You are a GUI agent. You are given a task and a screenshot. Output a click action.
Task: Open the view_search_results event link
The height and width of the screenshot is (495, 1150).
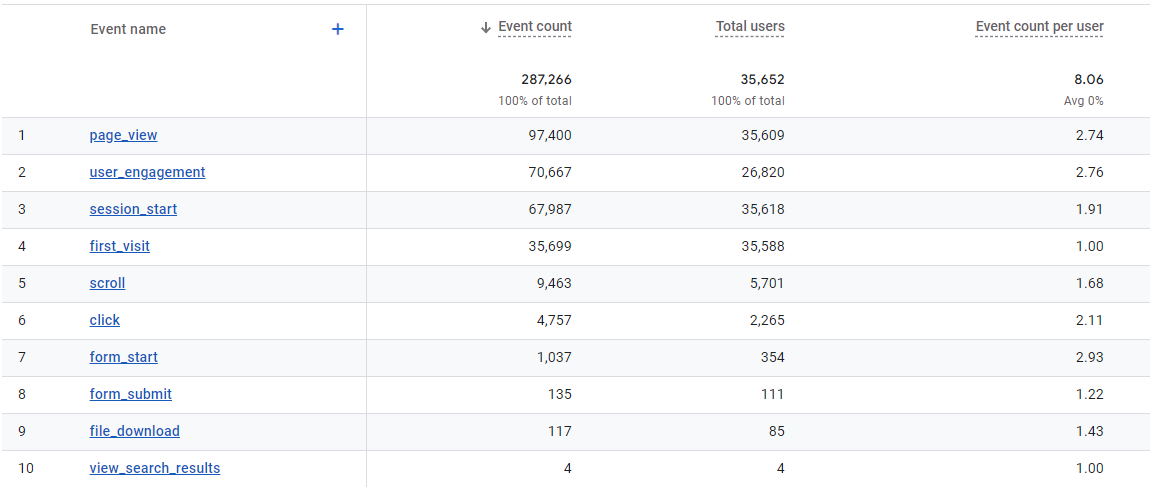(x=155, y=468)
